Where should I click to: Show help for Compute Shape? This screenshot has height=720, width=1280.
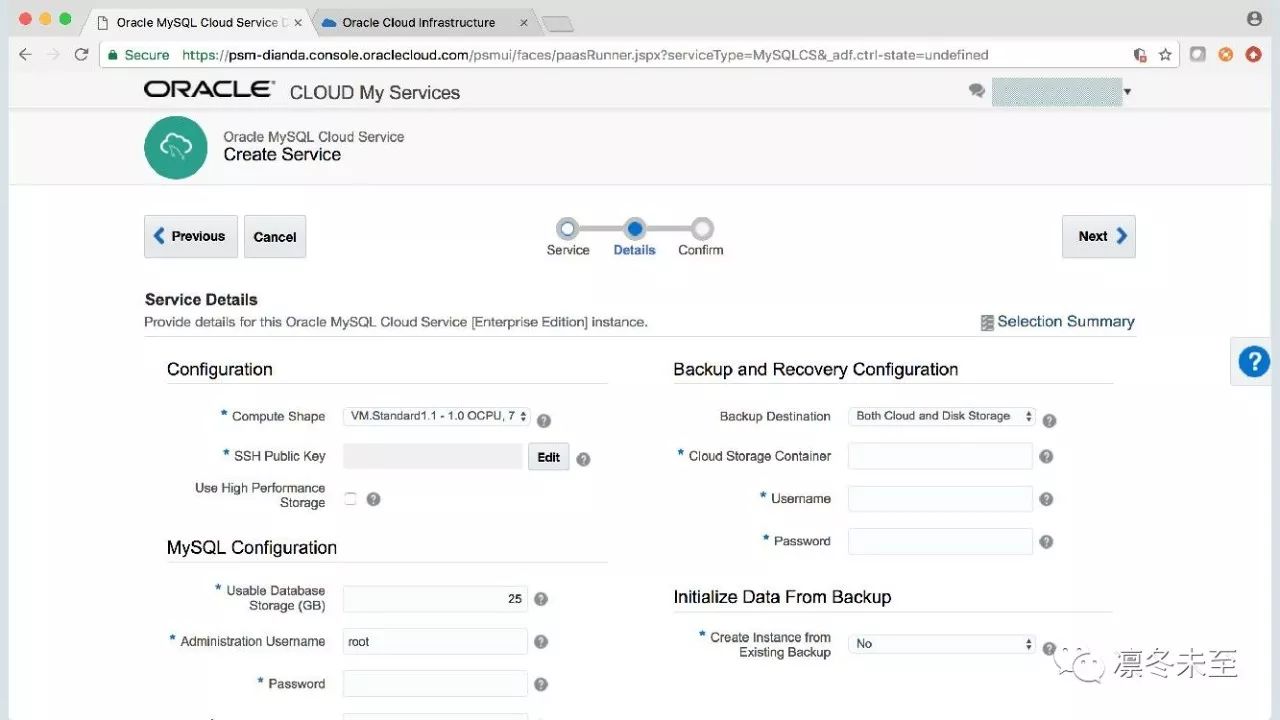[x=544, y=421]
